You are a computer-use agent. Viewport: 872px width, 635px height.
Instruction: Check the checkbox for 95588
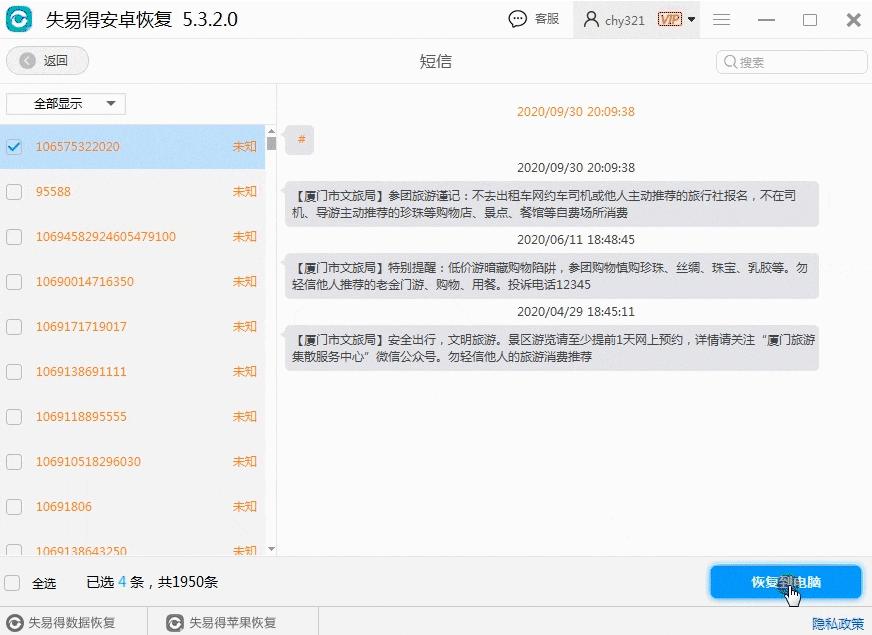[14, 191]
